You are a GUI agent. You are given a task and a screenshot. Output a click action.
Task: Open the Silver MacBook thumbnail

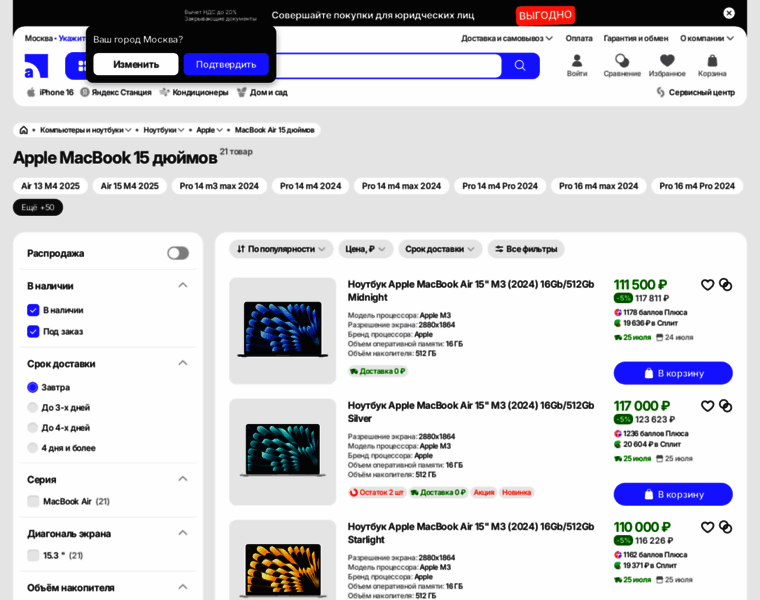pos(283,452)
